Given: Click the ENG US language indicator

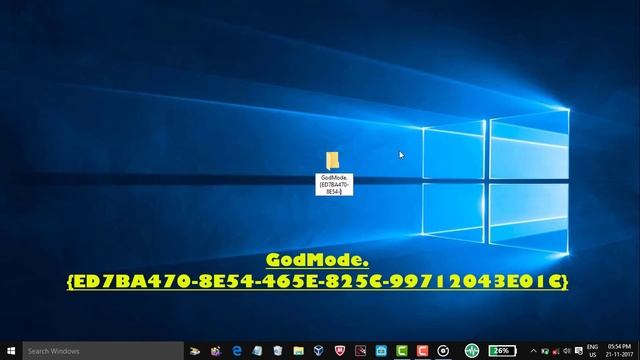Looking at the screenshot, I should (593, 351).
